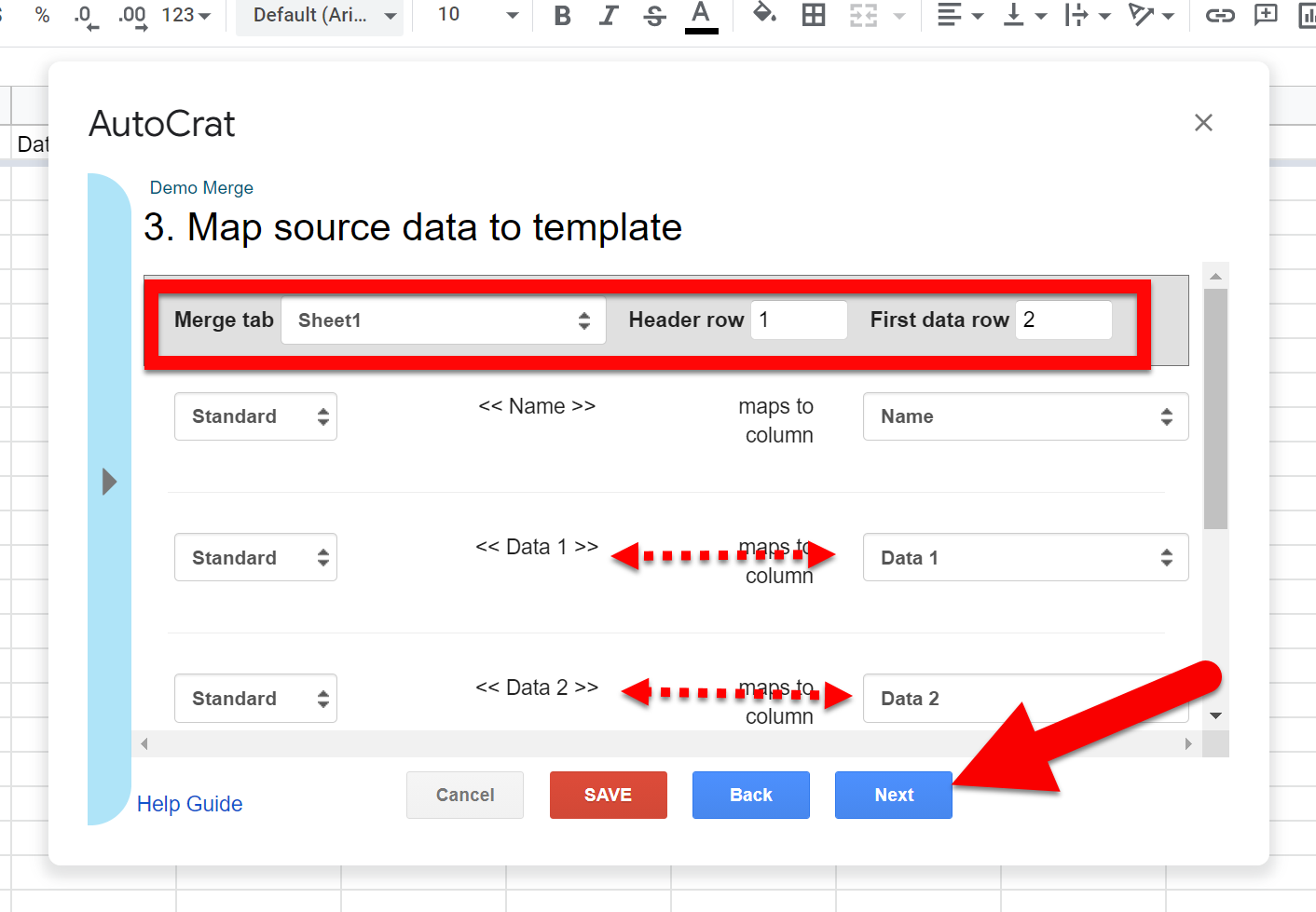1316x912 pixels.
Task: Go Back to the previous step
Action: click(x=751, y=795)
